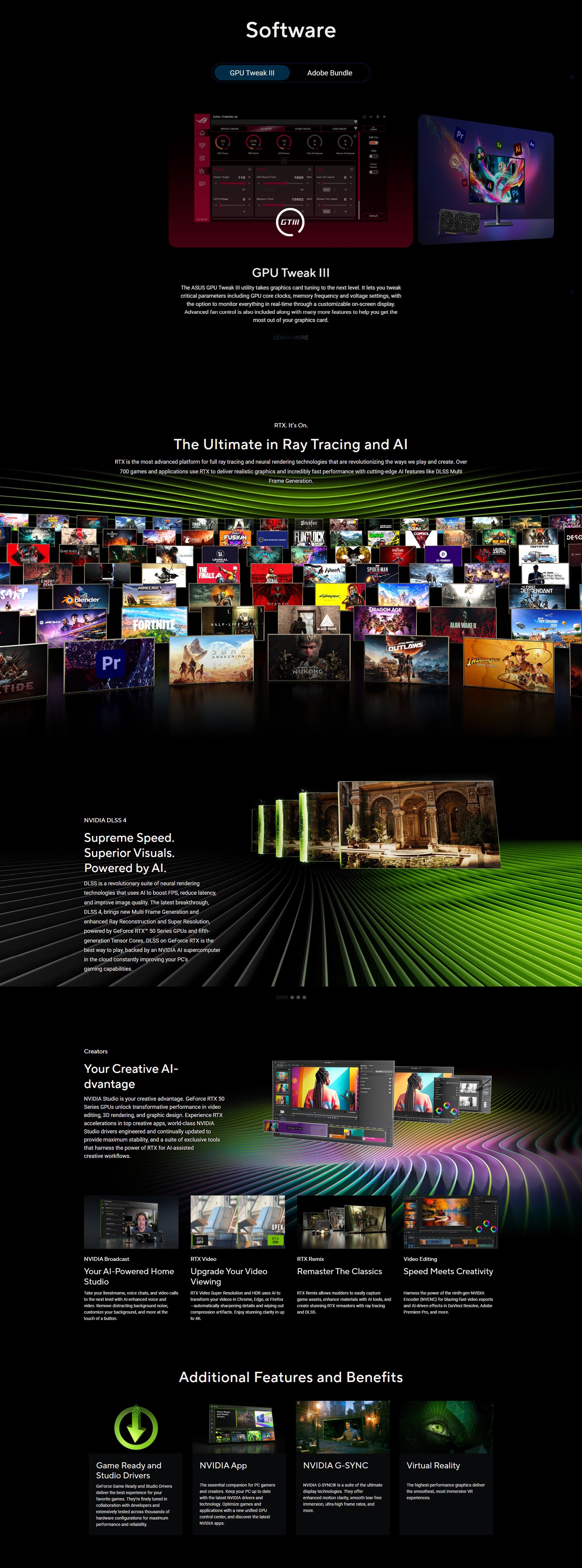Click the Photoshop Ps icon near monitor
This screenshot has height=1568, width=582.
[x=515, y=193]
